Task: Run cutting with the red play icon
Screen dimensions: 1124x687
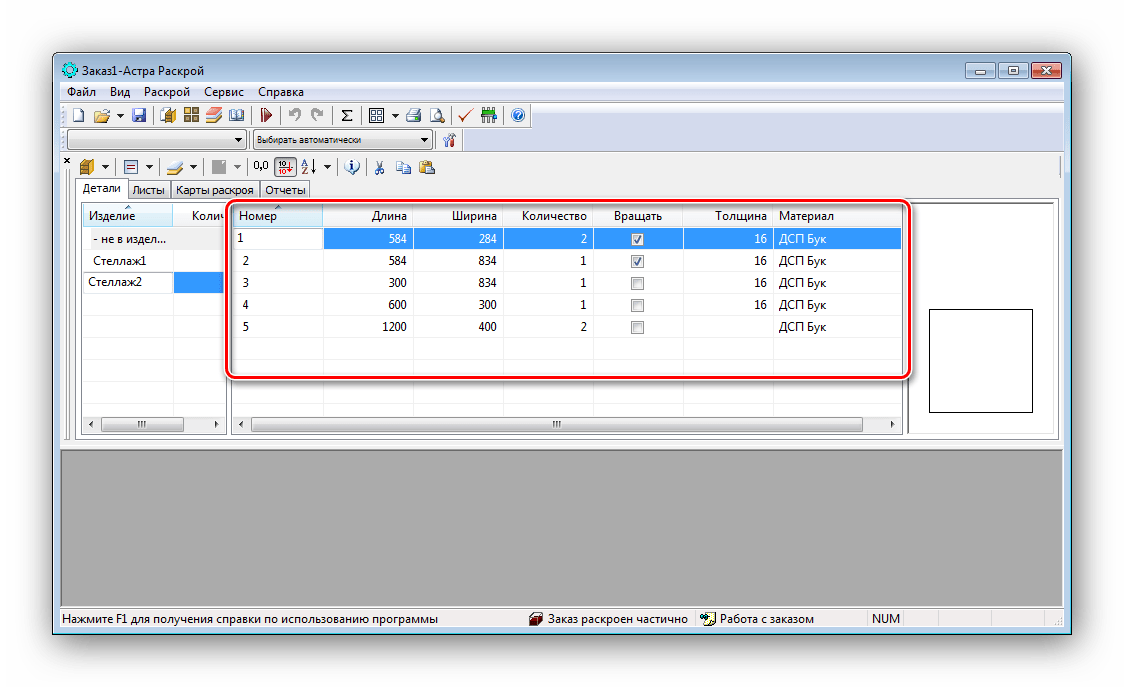Action: [267, 115]
